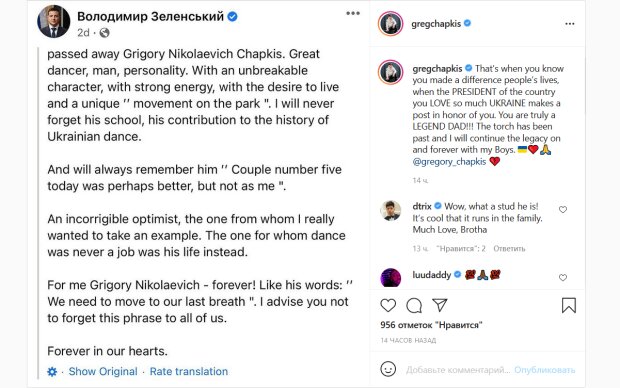
Task: View the 956 отметок "Нравится" likes list
Action: 431,325
